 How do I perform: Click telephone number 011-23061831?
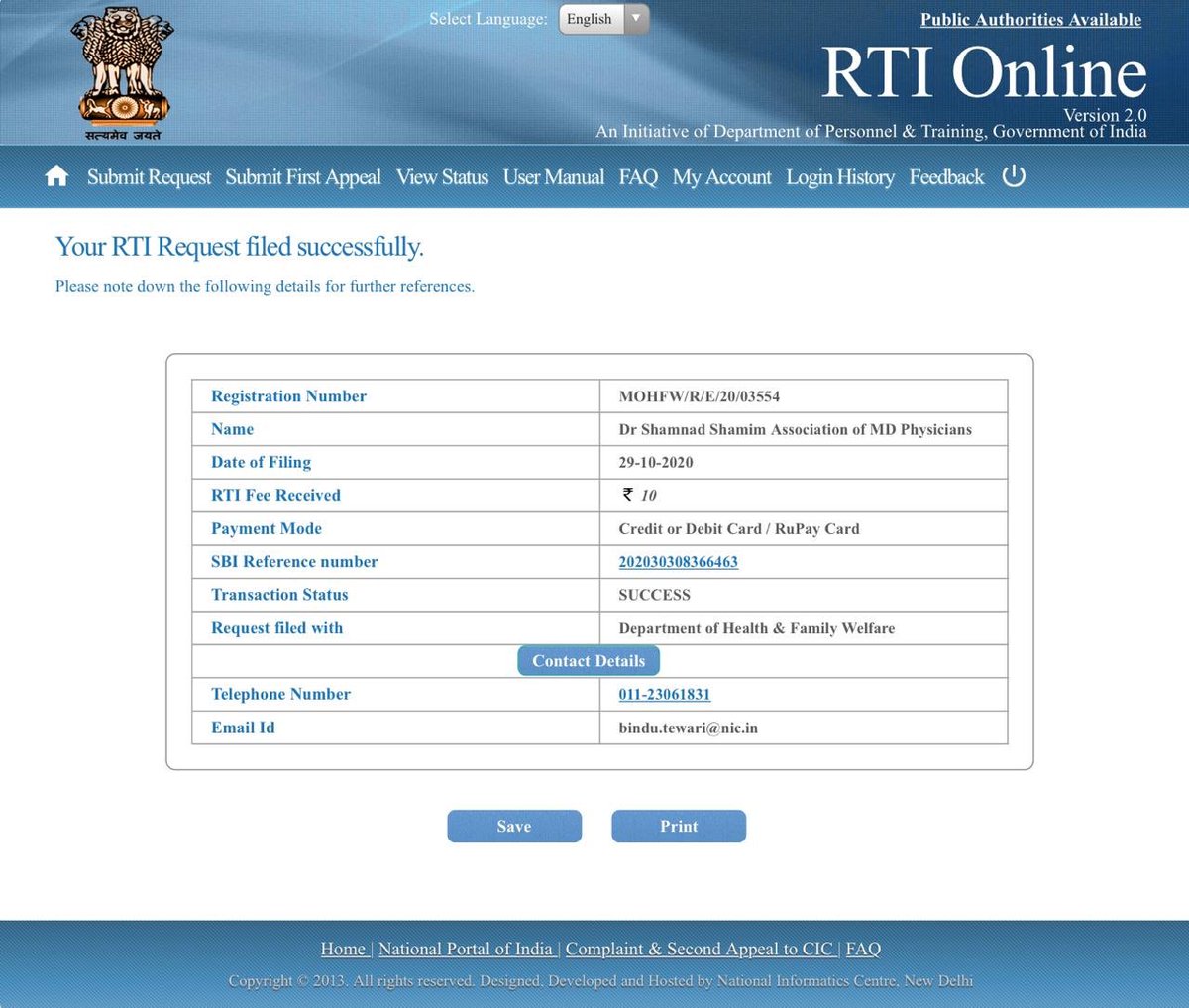(x=665, y=695)
